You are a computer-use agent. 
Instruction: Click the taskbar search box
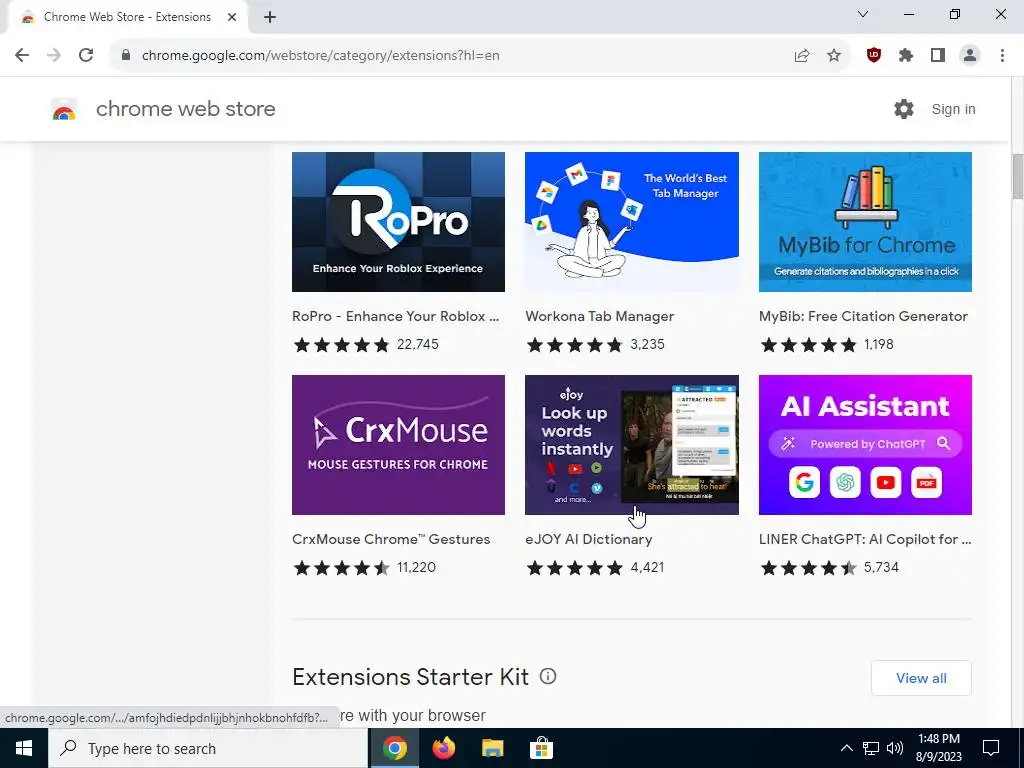(x=208, y=748)
